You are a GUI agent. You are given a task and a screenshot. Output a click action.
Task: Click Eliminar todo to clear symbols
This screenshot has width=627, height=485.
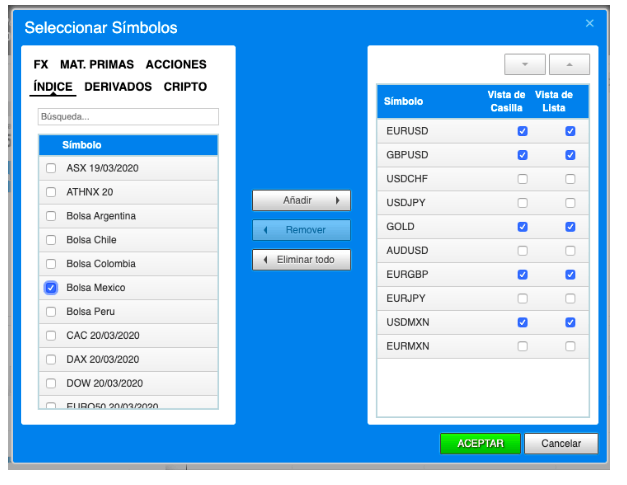[x=301, y=261]
